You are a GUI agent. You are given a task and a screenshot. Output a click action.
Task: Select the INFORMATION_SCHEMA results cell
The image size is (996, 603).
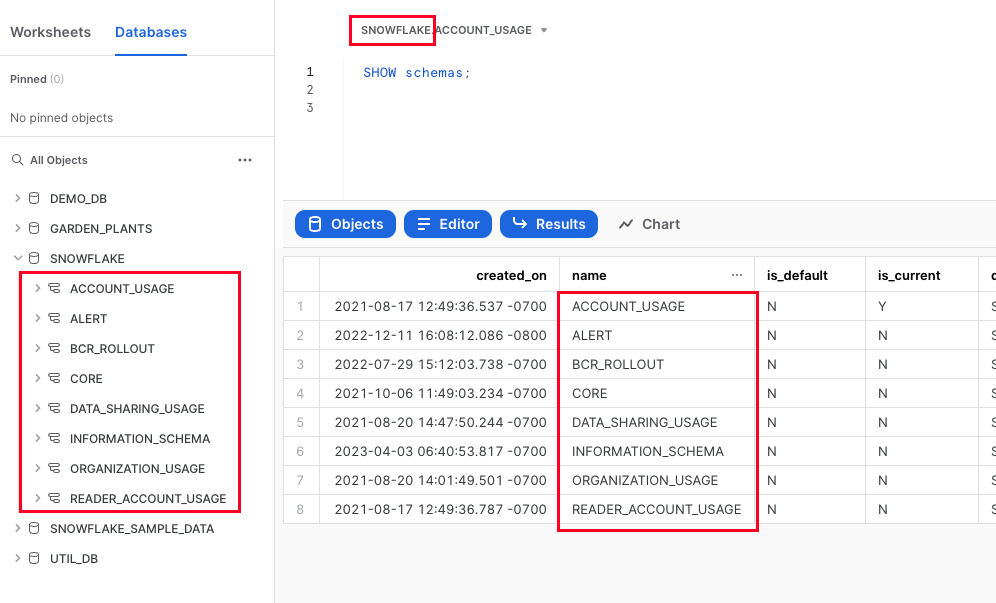(x=657, y=451)
